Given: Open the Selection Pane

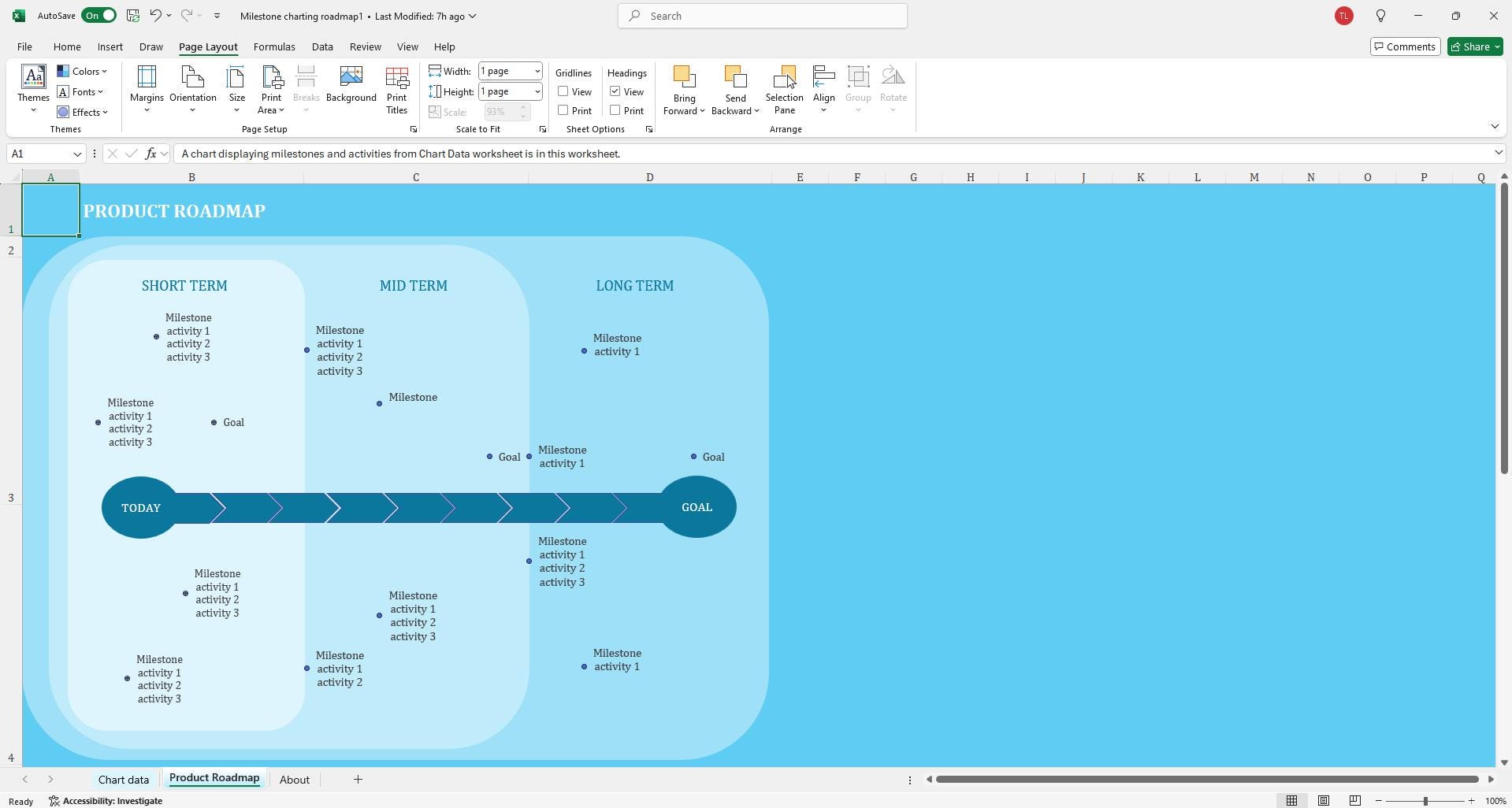Looking at the screenshot, I should [x=784, y=88].
